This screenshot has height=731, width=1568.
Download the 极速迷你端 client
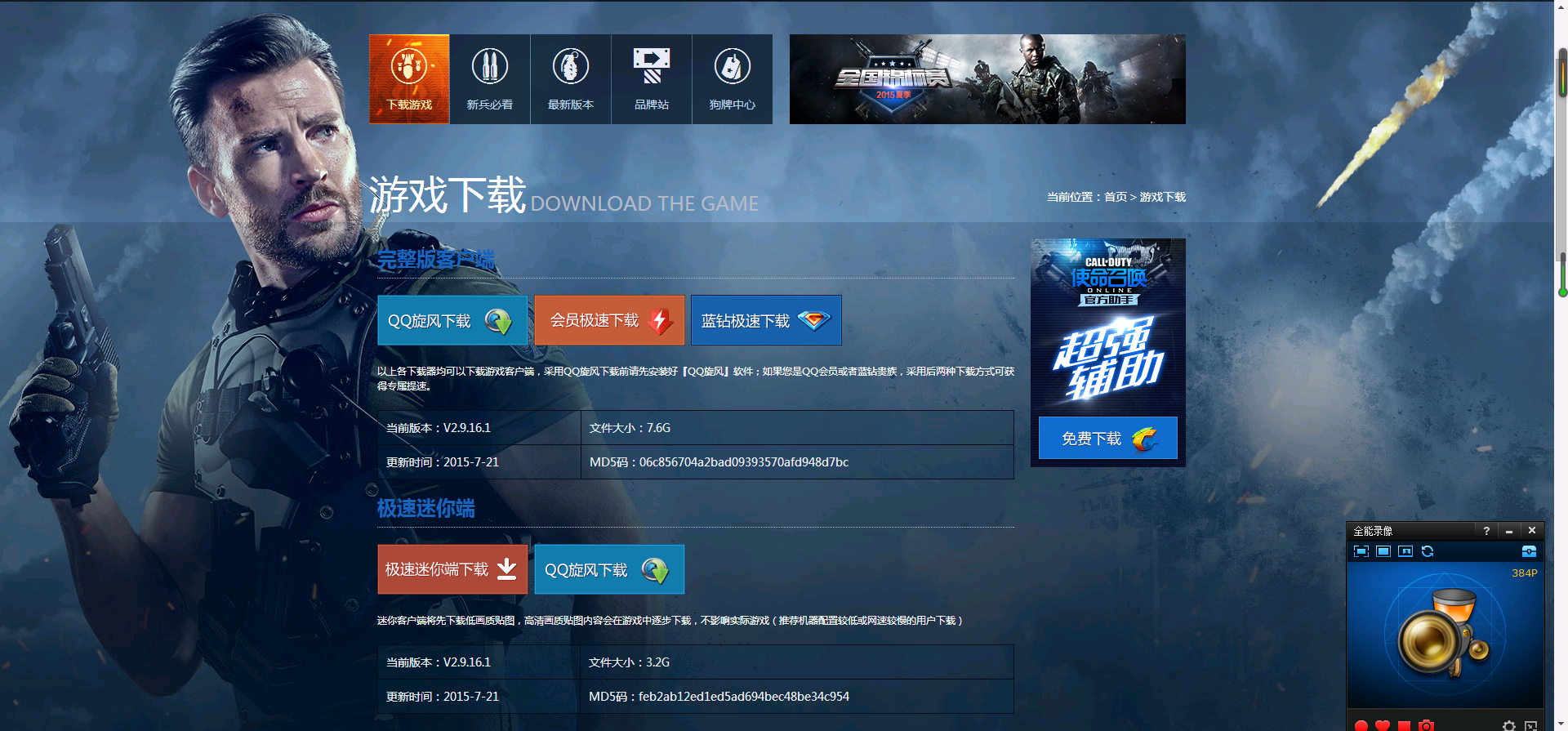tap(452, 569)
